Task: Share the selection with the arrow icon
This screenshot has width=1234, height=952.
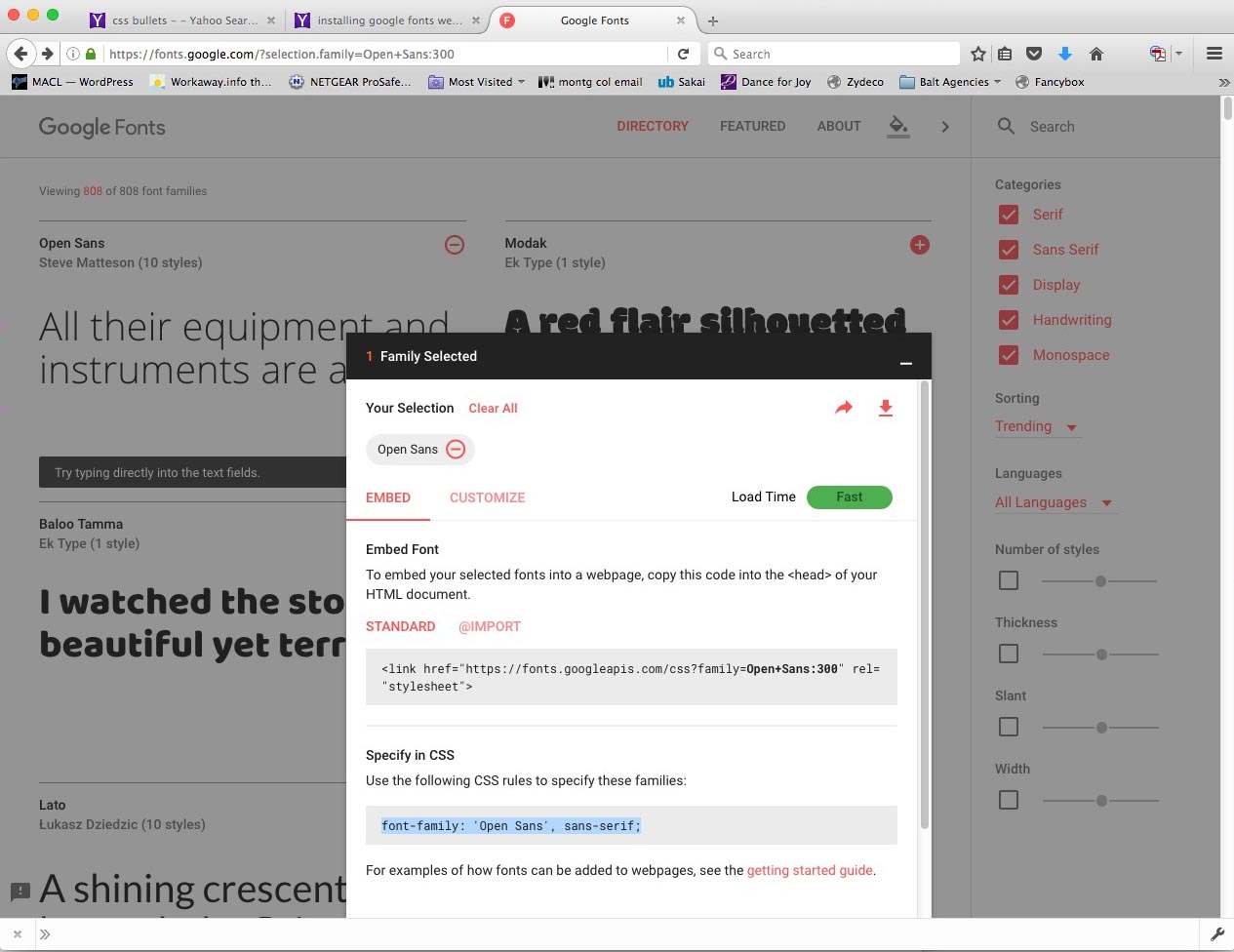Action: coord(844,408)
